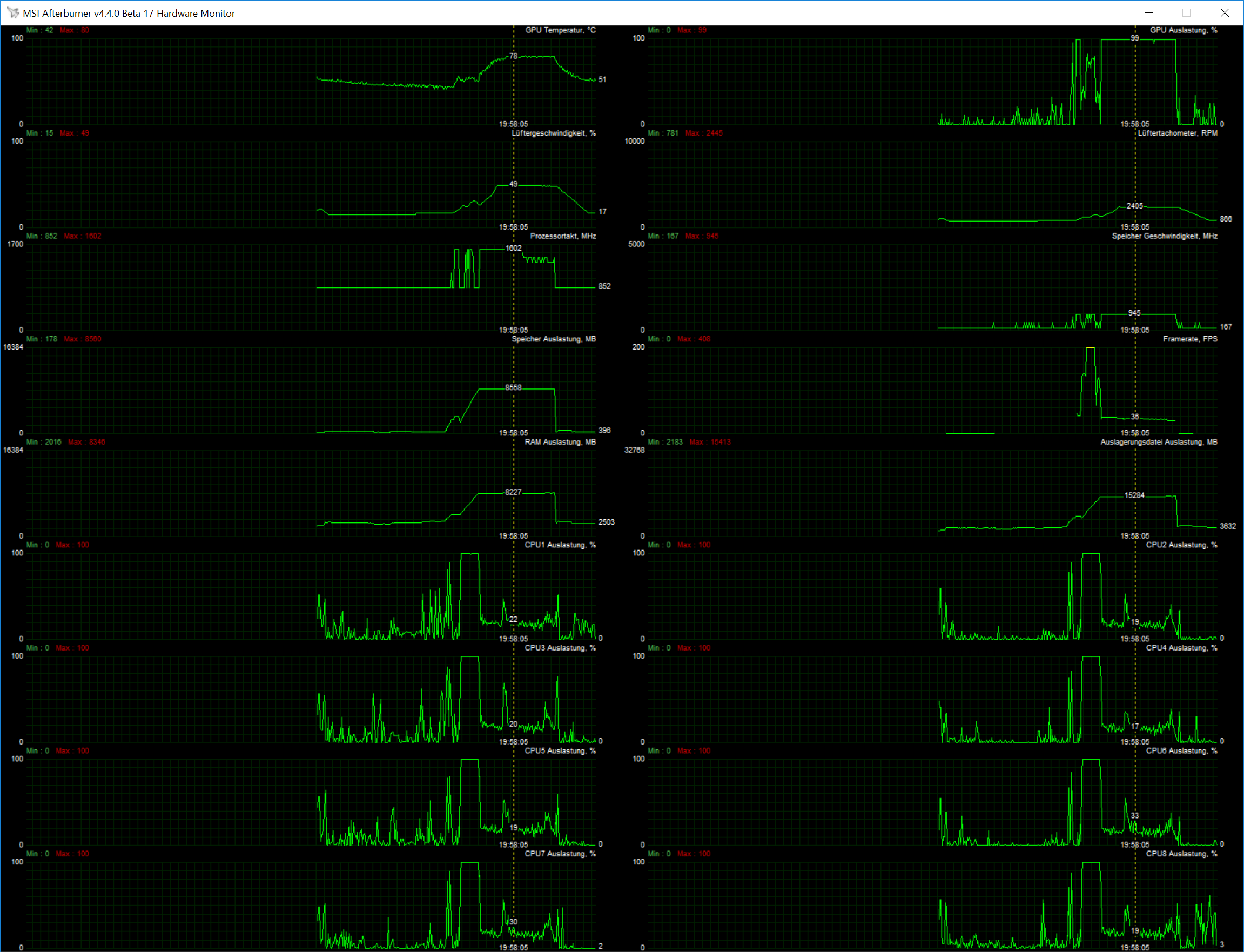Maximize the Hardware Monitor window
The image size is (1244, 952).
tap(1186, 12)
